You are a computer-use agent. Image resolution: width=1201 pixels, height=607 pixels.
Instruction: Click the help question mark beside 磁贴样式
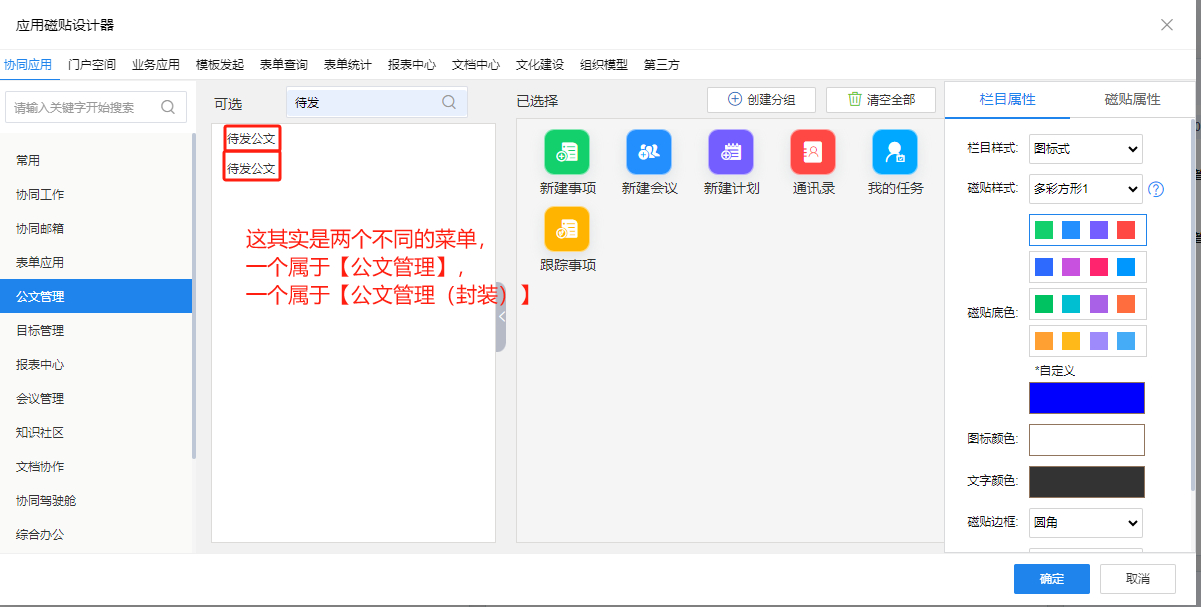[1156, 189]
